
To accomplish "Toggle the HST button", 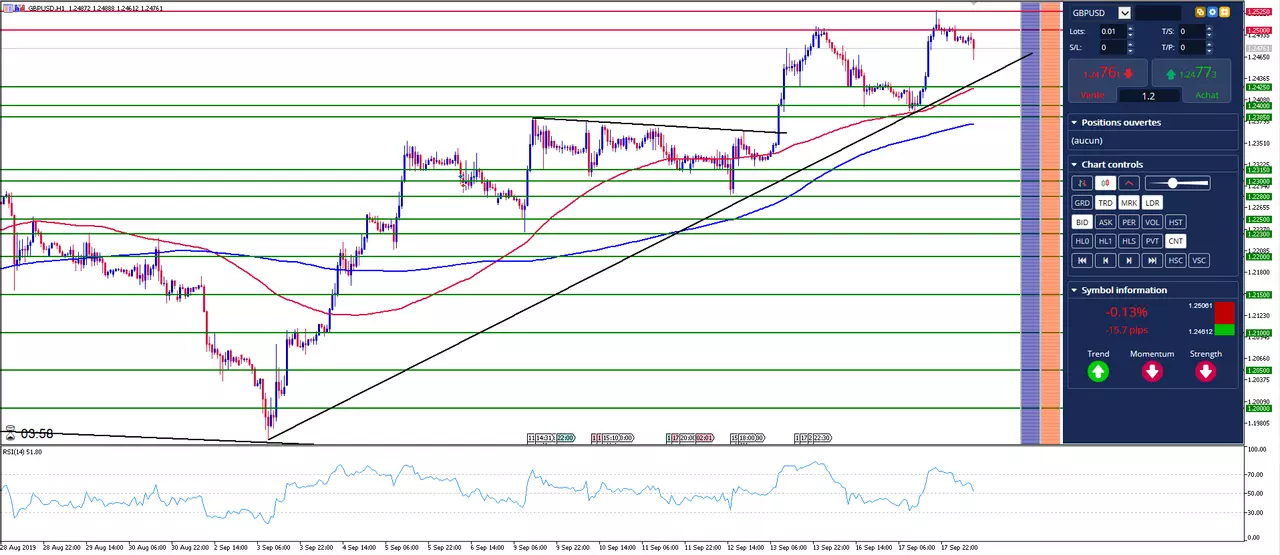I will (1176, 222).
